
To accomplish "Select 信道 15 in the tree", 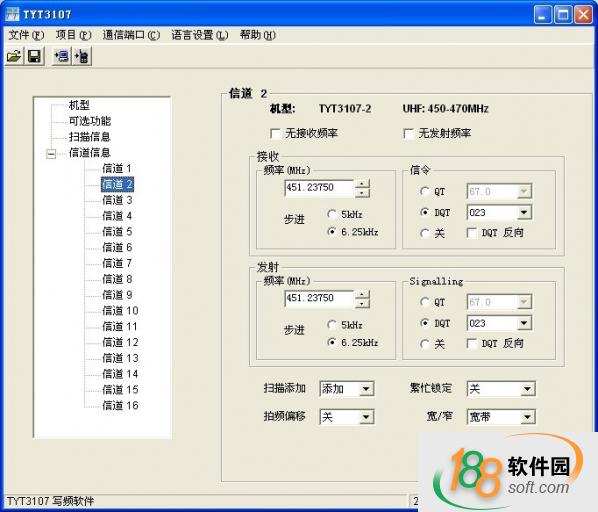I will (120, 390).
